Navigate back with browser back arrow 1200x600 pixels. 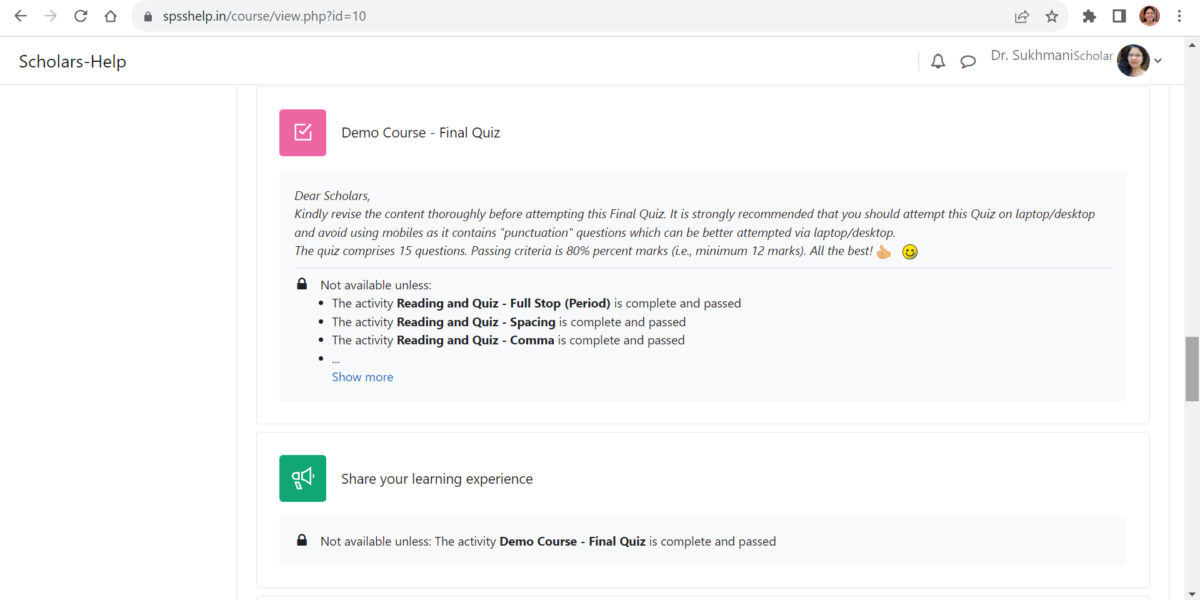pyautogui.click(x=20, y=16)
